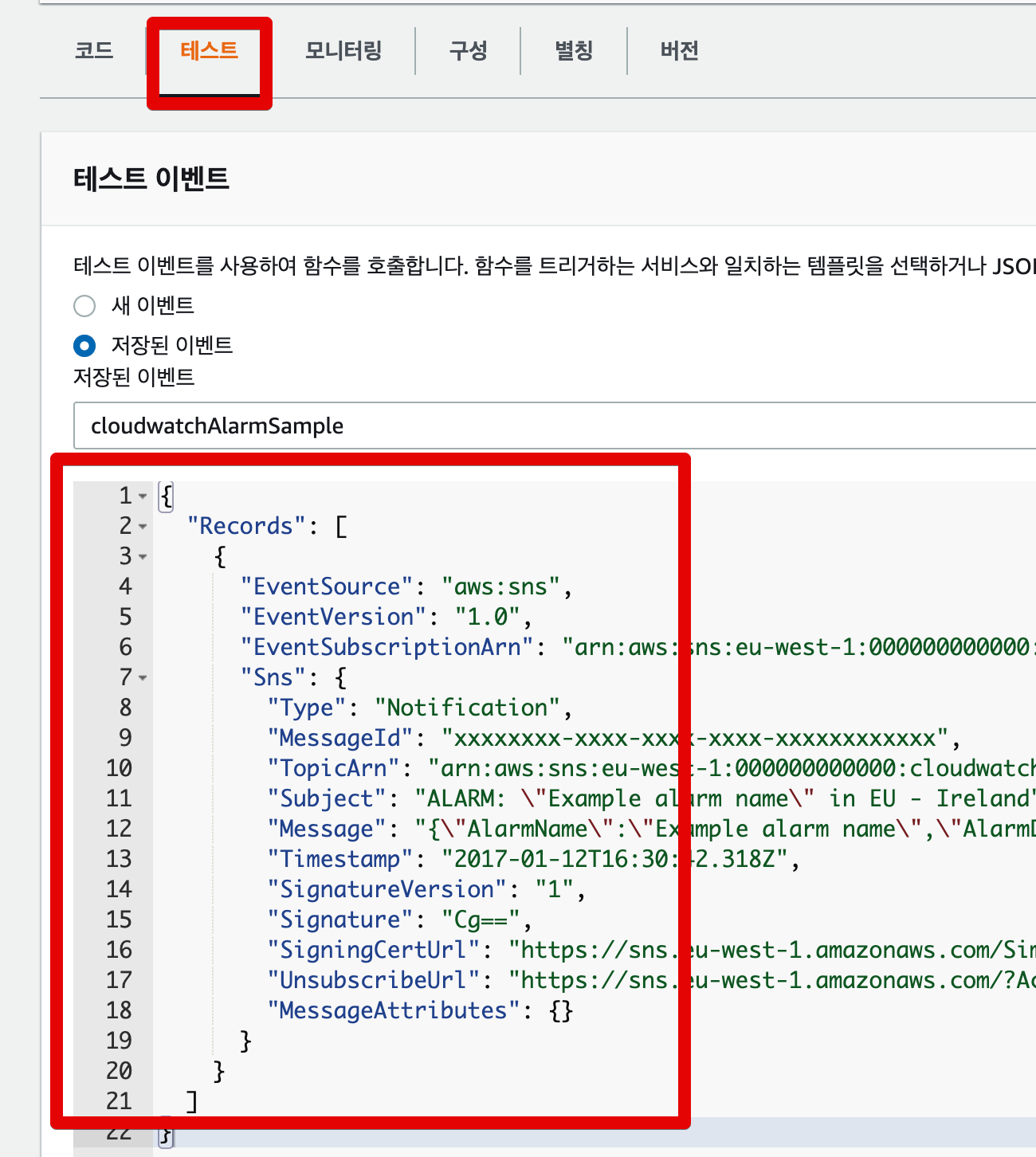Click the "SignatureVersion" key on line 14
The image size is (1036, 1157).
click(387, 890)
